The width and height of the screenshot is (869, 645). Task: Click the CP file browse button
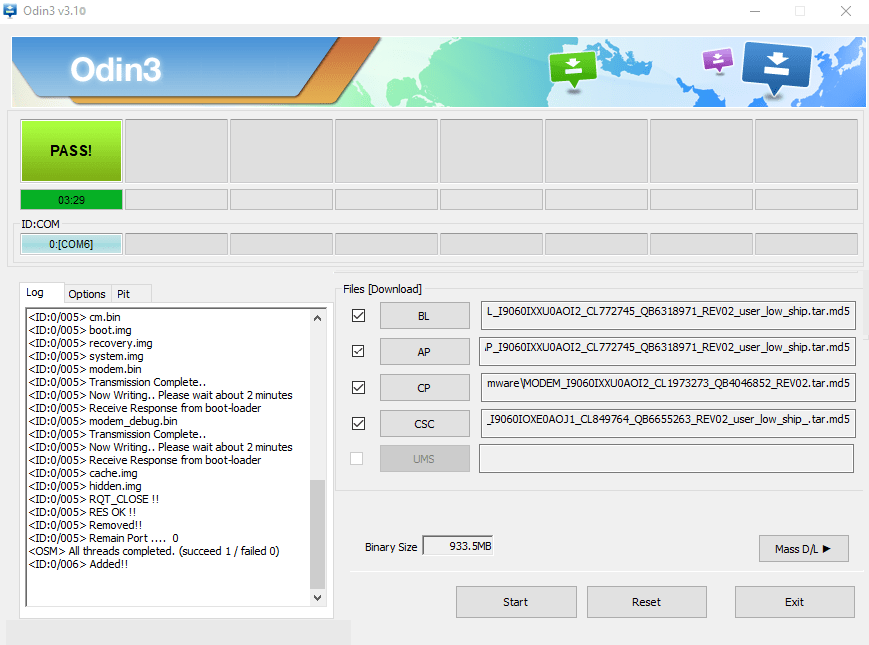tap(425, 388)
